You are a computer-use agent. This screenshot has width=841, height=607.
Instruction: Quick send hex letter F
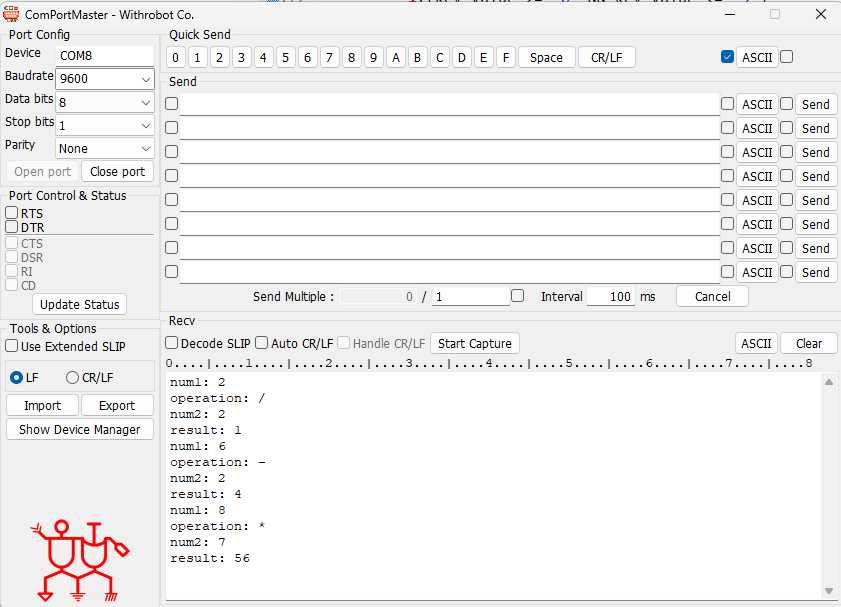506,57
